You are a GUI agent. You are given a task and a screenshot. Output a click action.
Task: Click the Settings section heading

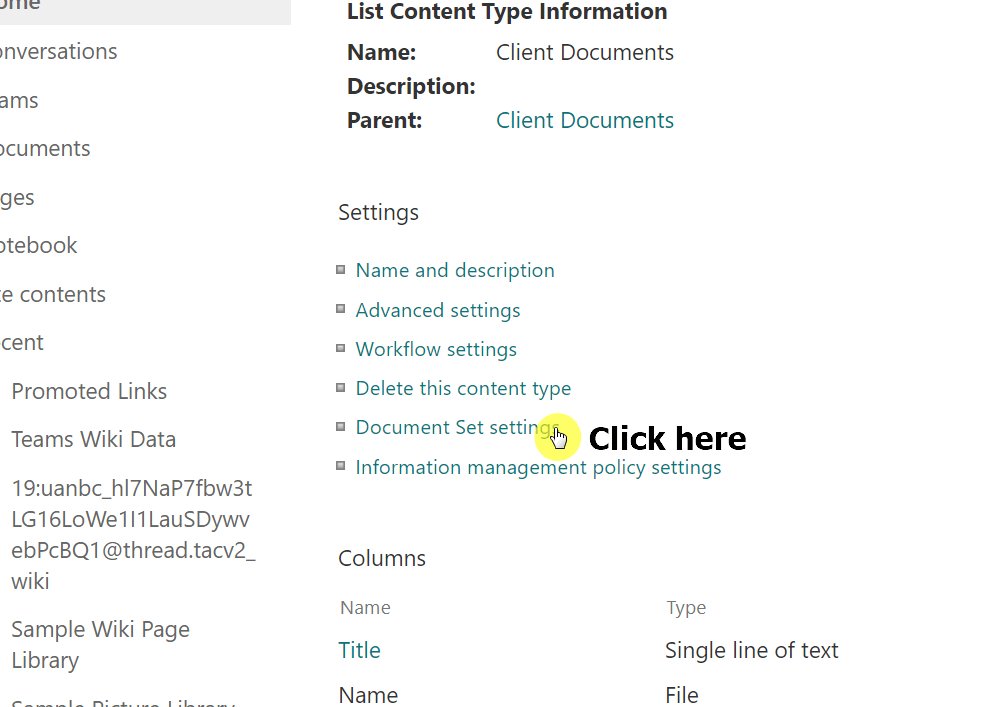378,213
